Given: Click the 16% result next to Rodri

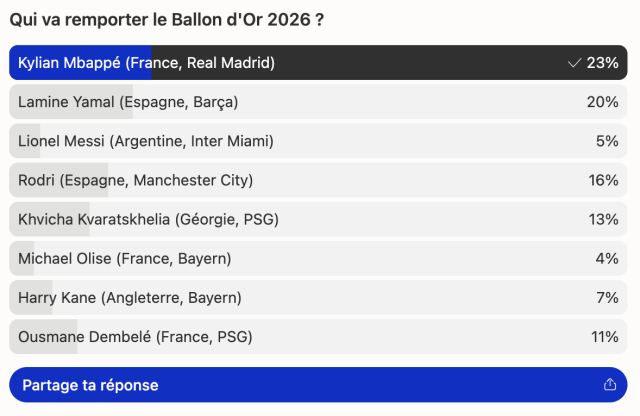Looking at the screenshot, I should (603, 180).
